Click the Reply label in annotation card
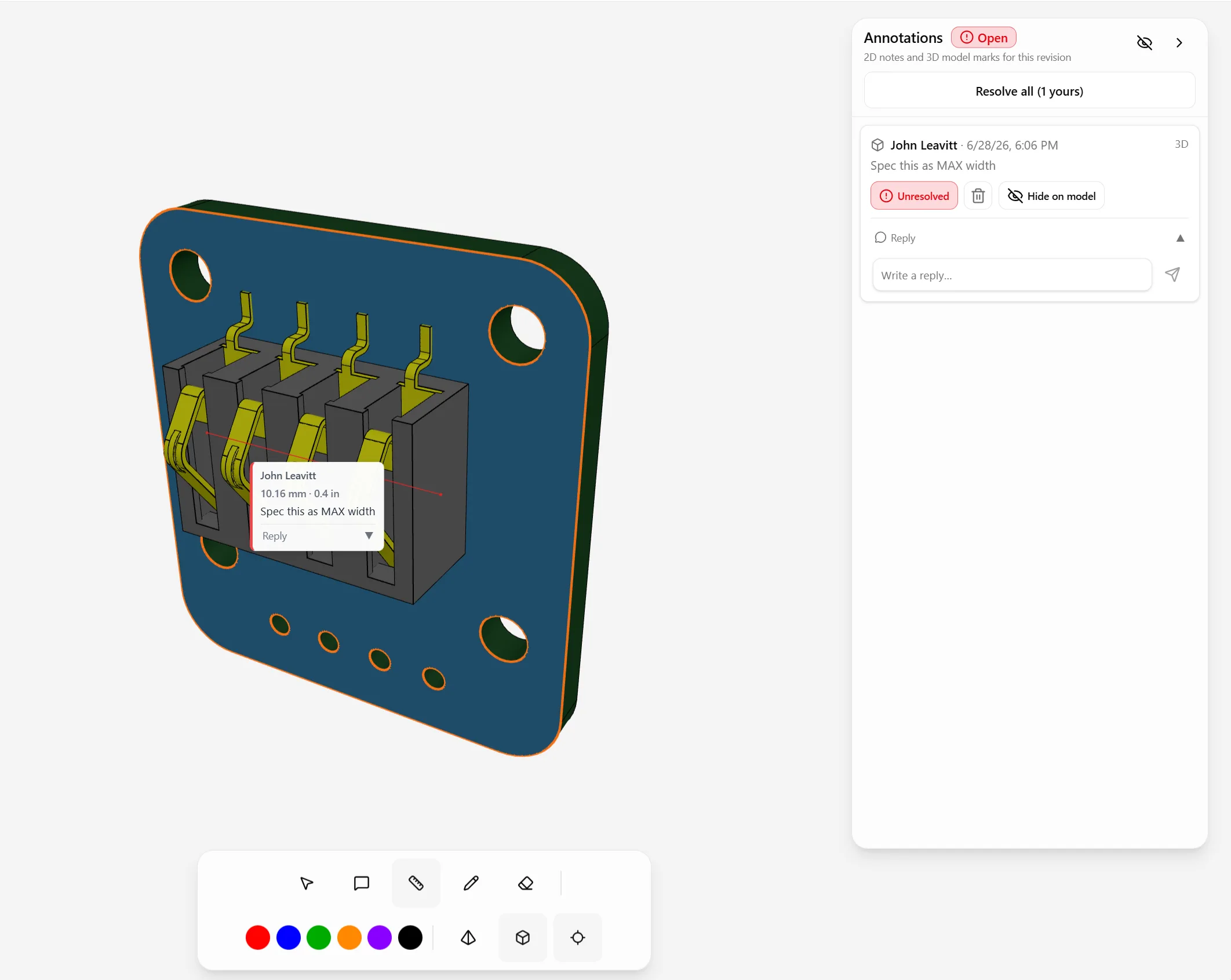 [903, 238]
